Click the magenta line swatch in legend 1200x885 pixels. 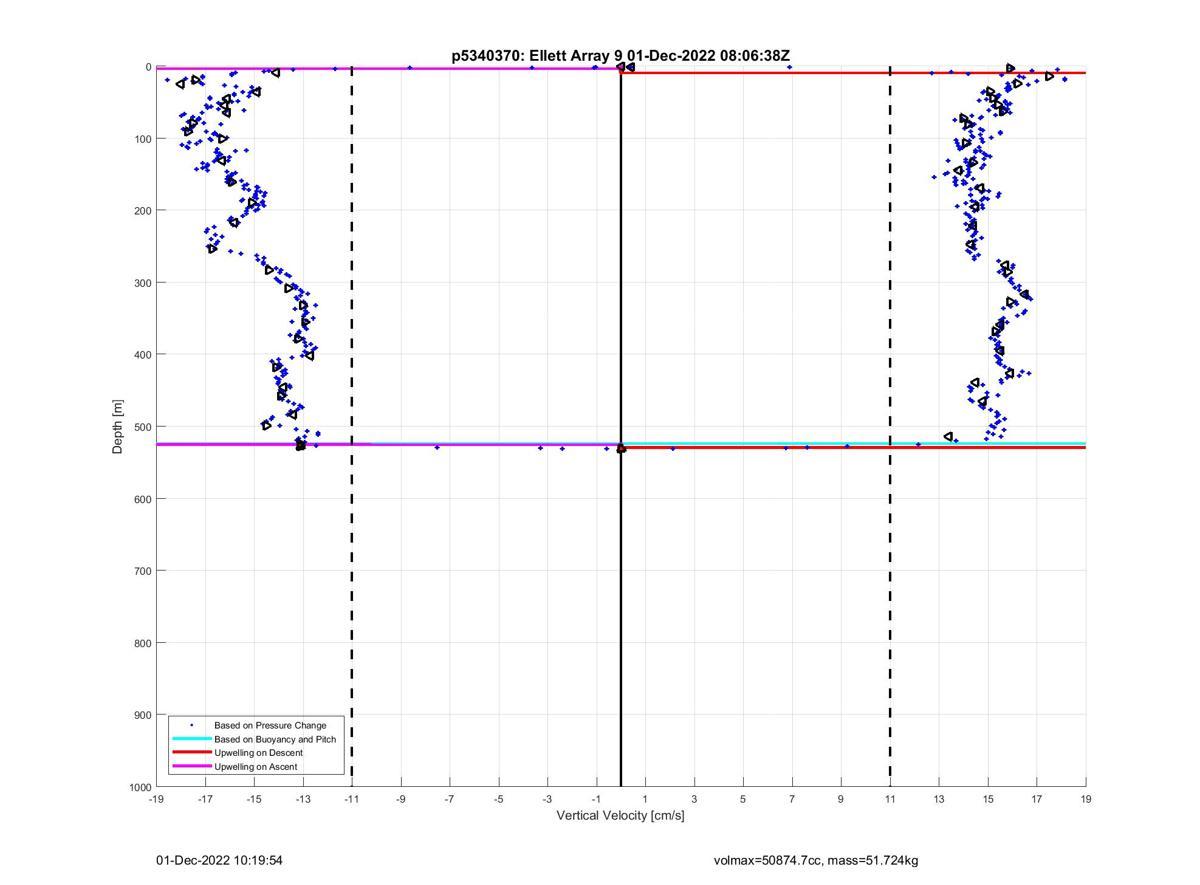(x=191, y=766)
